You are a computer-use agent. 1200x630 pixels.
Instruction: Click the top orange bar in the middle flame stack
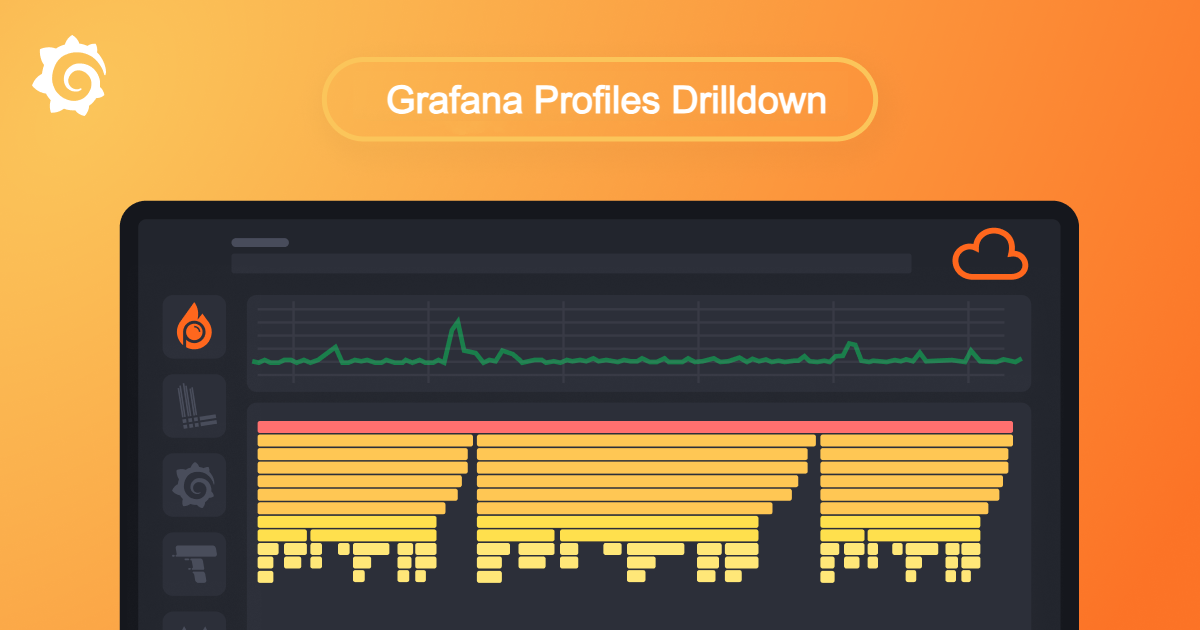point(646,441)
